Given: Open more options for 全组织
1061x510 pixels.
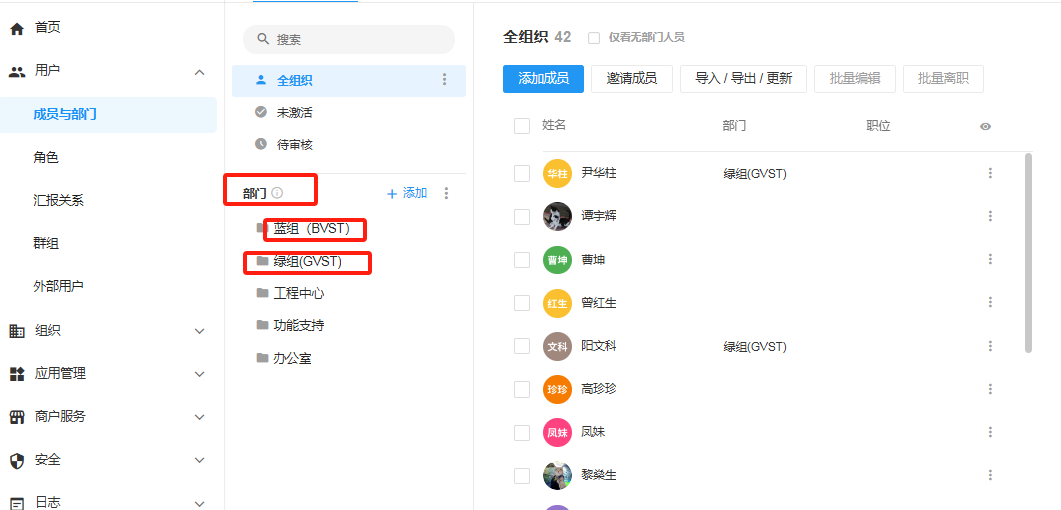Looking at the screenshot, I should click(445, 80).
